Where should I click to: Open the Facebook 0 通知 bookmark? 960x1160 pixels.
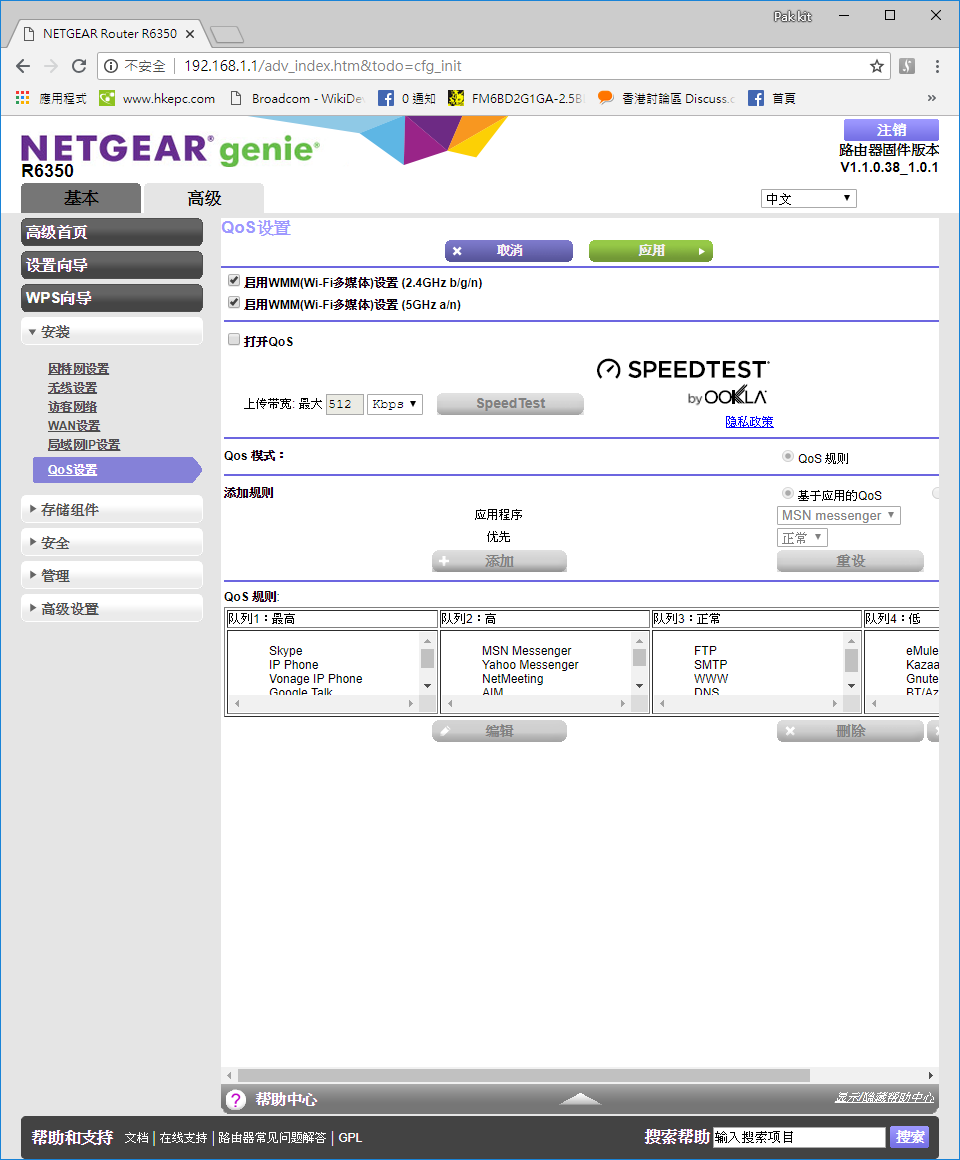pyautogui.click(x=407, y=98)
